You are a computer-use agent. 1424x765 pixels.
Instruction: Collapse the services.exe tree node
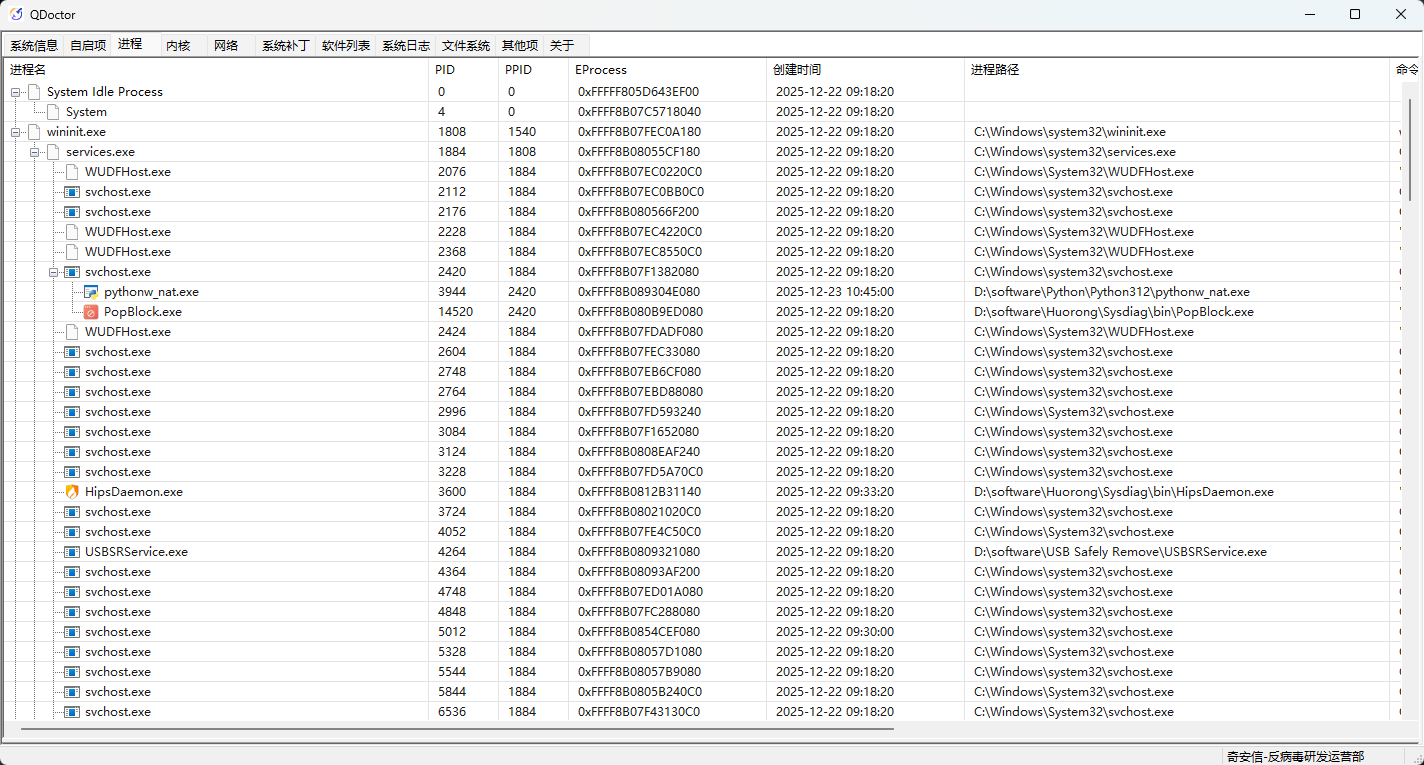35,152
